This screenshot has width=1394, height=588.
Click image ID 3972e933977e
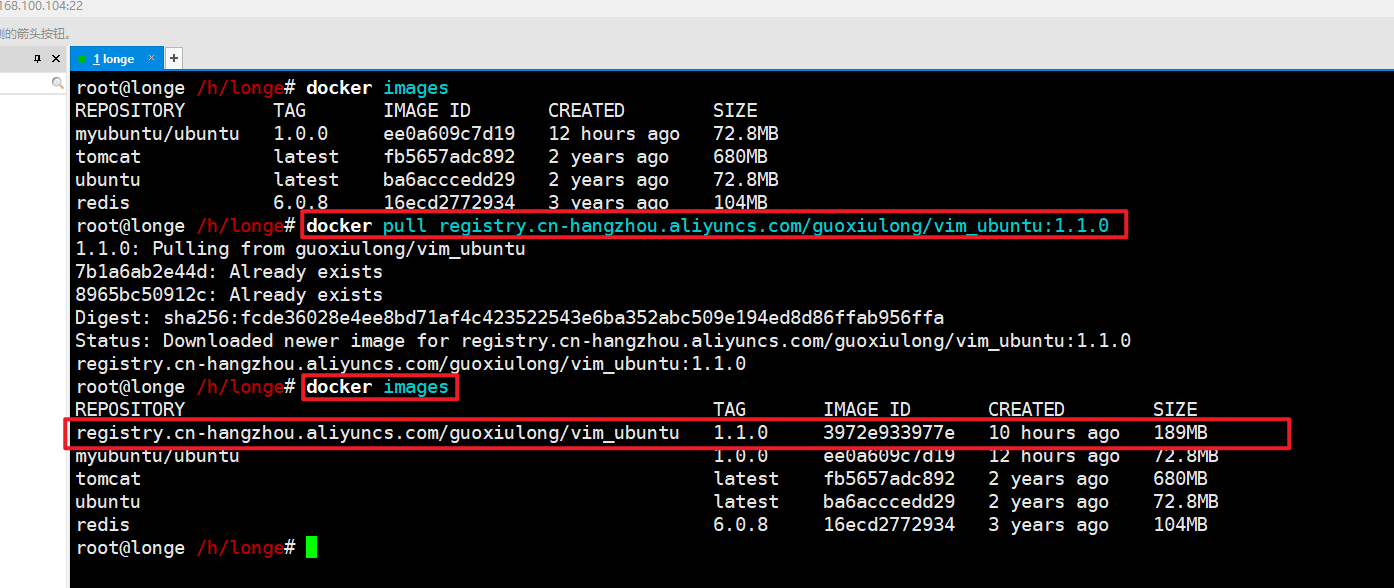[x=889, y=433]
